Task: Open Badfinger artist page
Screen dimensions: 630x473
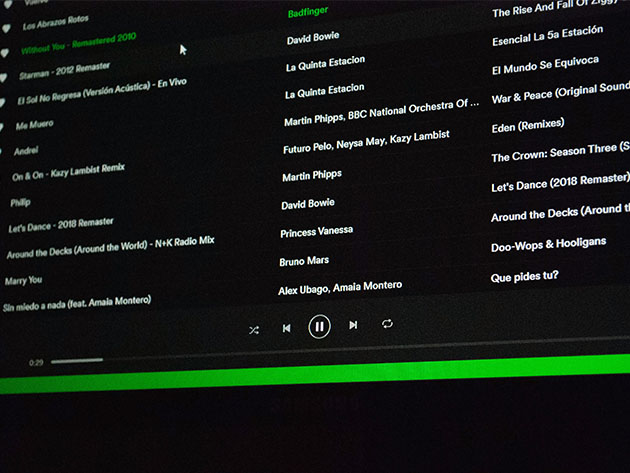Action: pyautogui.click(x=307, y=13)
